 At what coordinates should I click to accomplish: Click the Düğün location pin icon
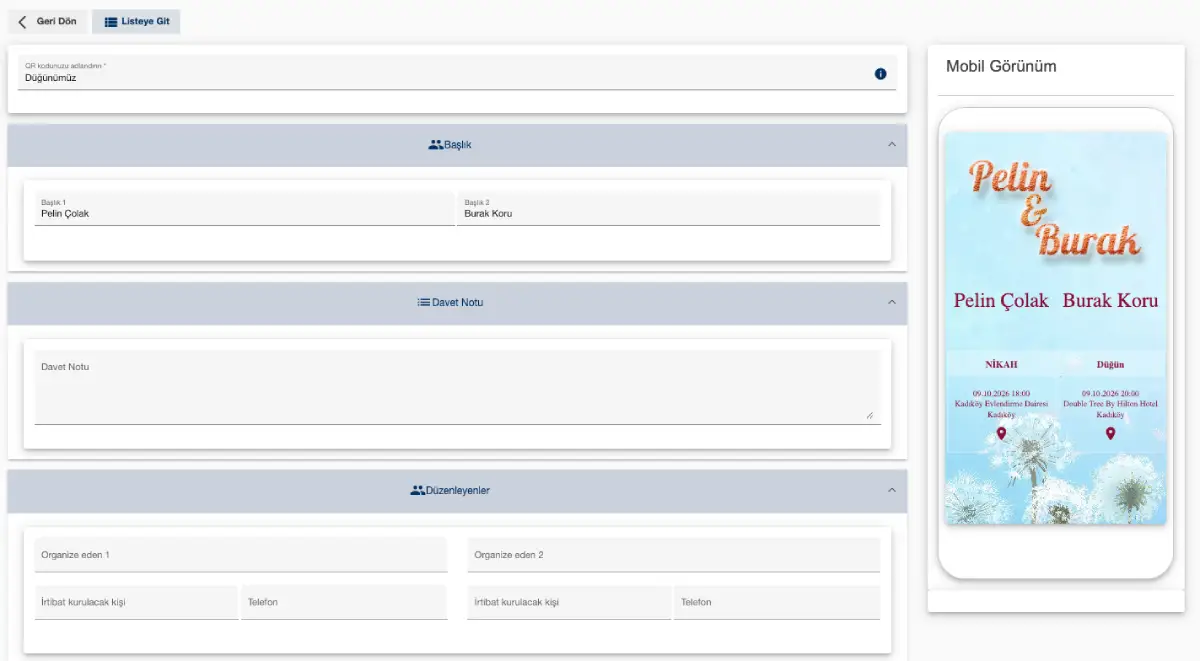(x=1110, y=433)
